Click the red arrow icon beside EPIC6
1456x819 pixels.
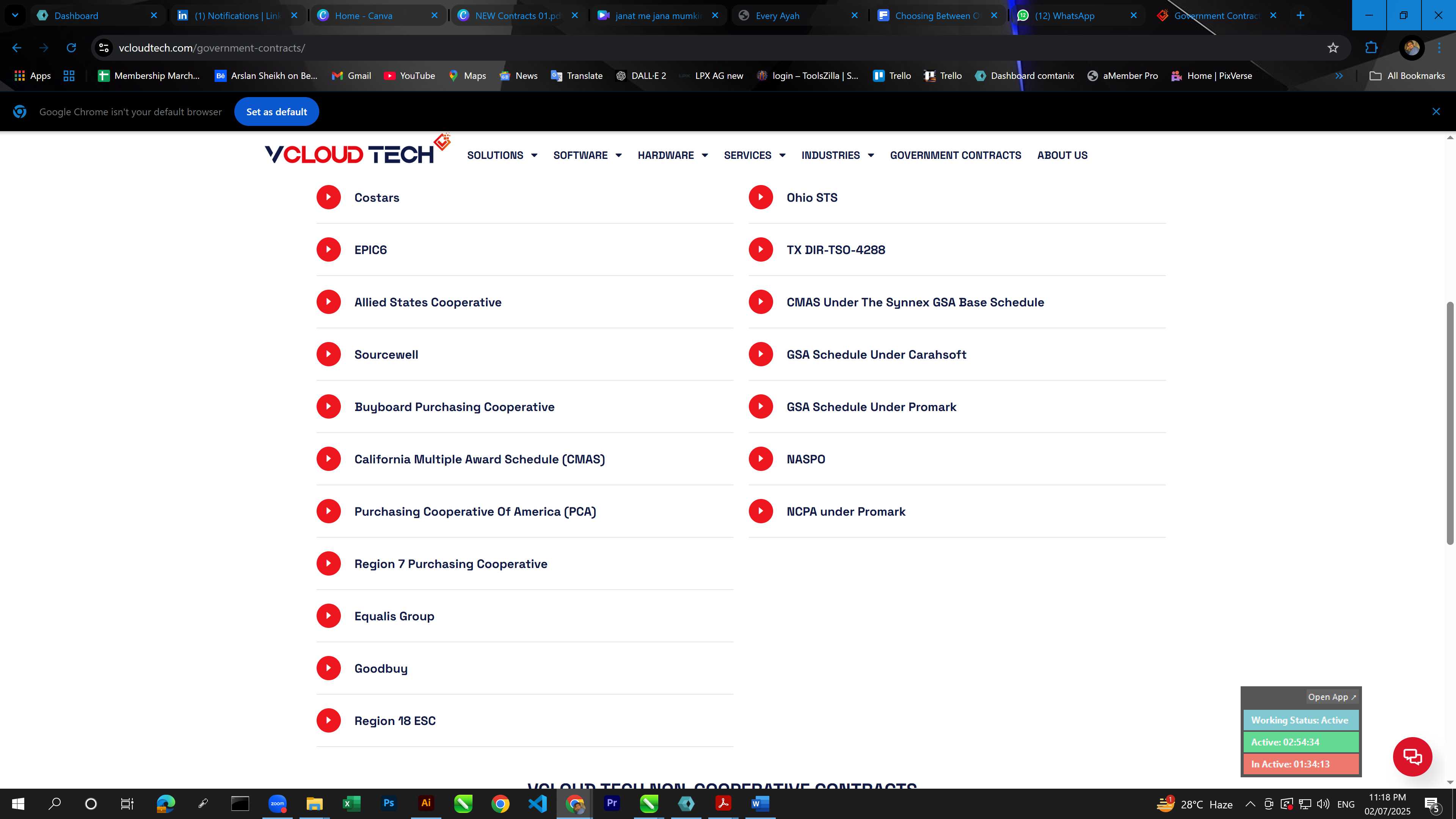pos(328,249)
